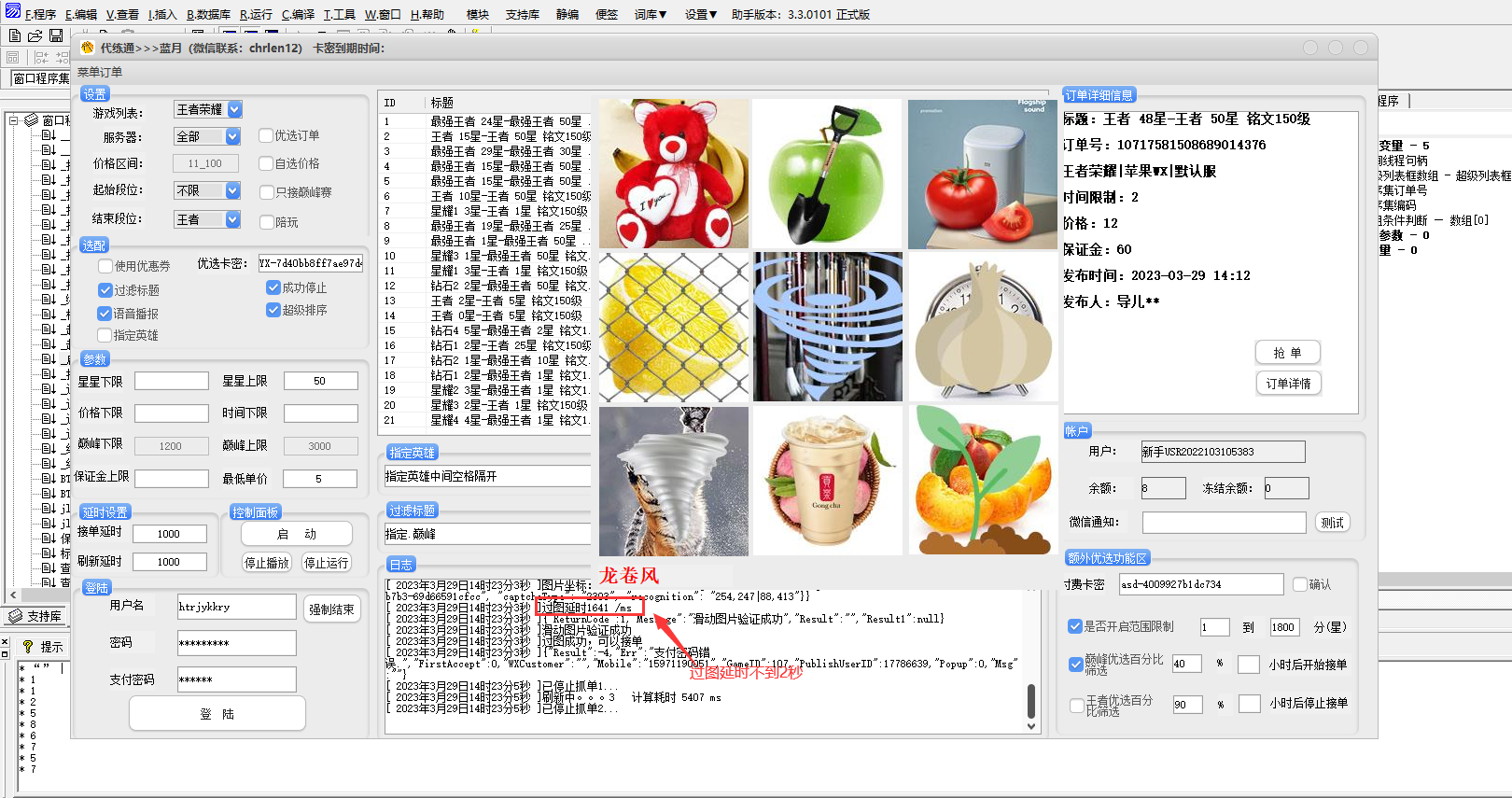
Task: Click the small X icon beside the 提示 panel
Action: click(x=5, y=644)
